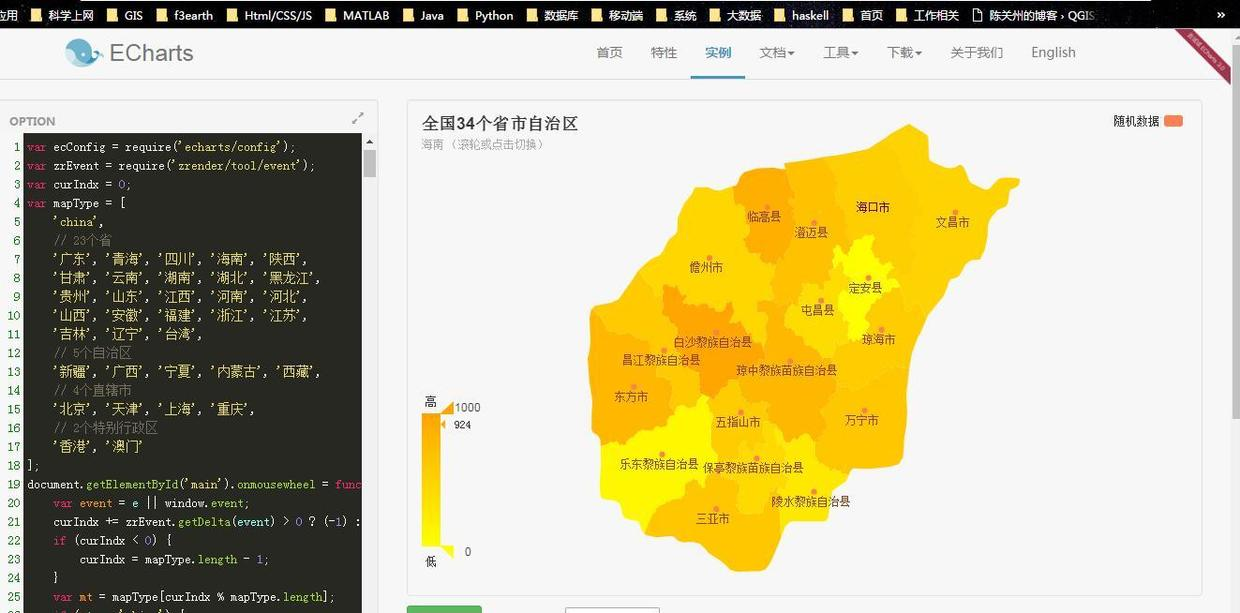The image size is (1240, 613).
Task: Open the 工具 dropdown menu
Action: tap(838, 52)
